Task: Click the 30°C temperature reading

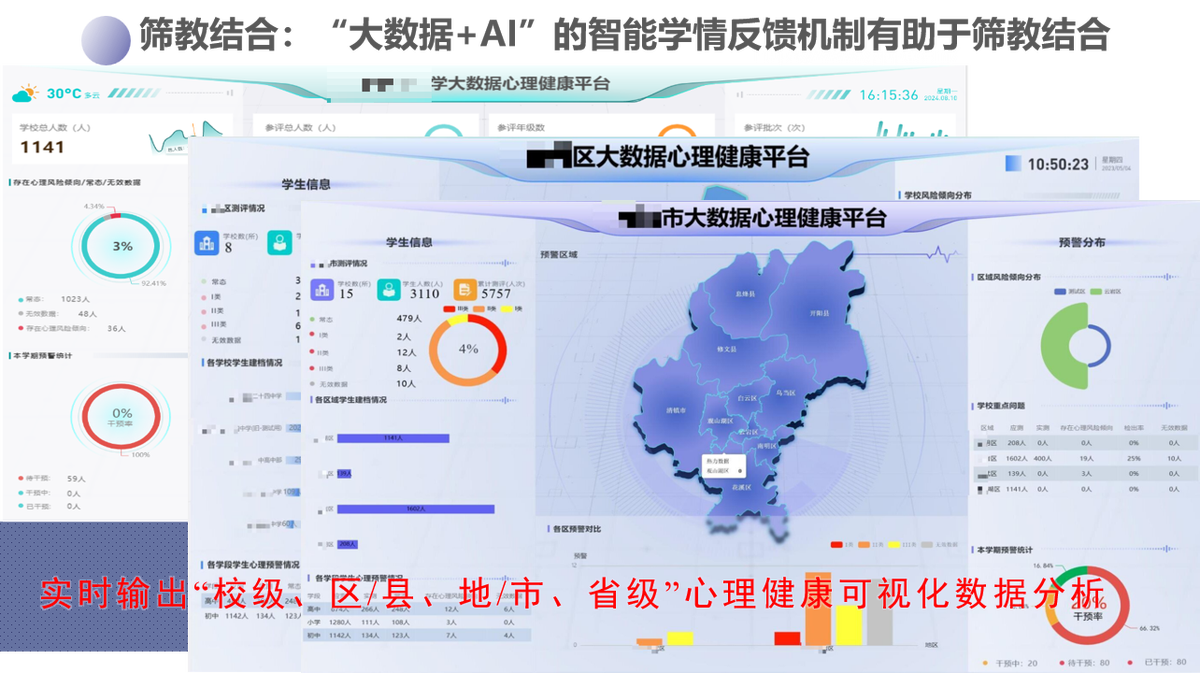Action: click(64, 93)
